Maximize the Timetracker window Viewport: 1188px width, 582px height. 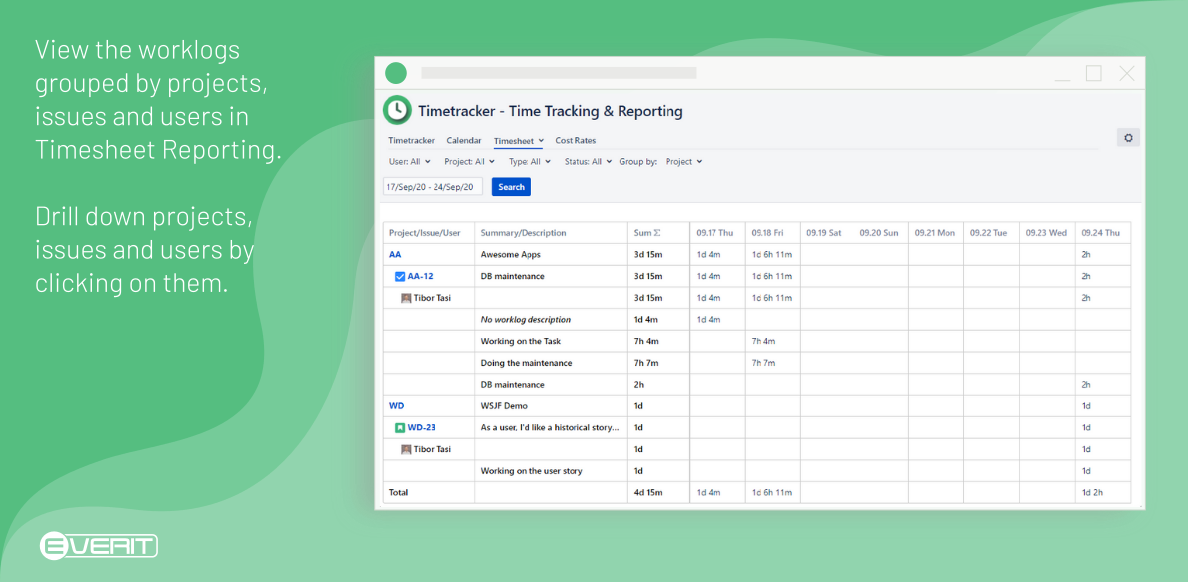click(x=1093, y=74)
